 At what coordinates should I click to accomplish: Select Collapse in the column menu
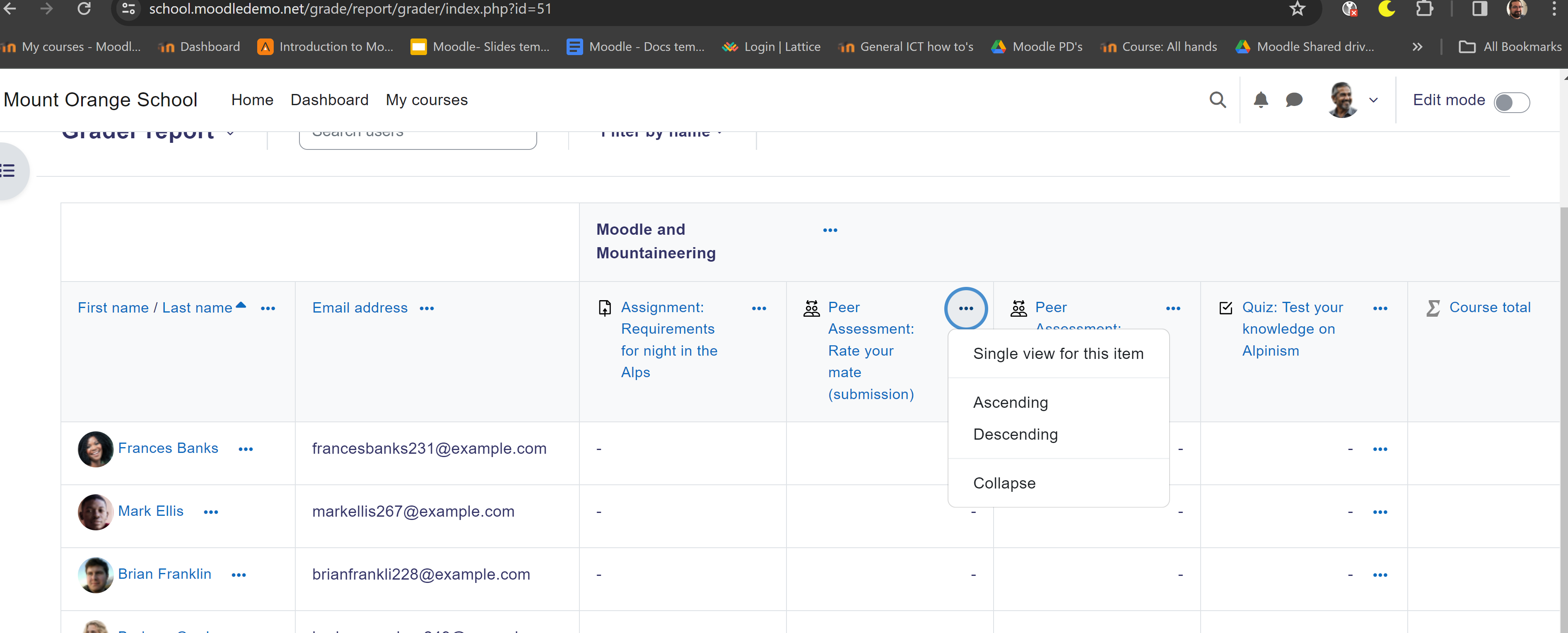(x=1058, y=483)
